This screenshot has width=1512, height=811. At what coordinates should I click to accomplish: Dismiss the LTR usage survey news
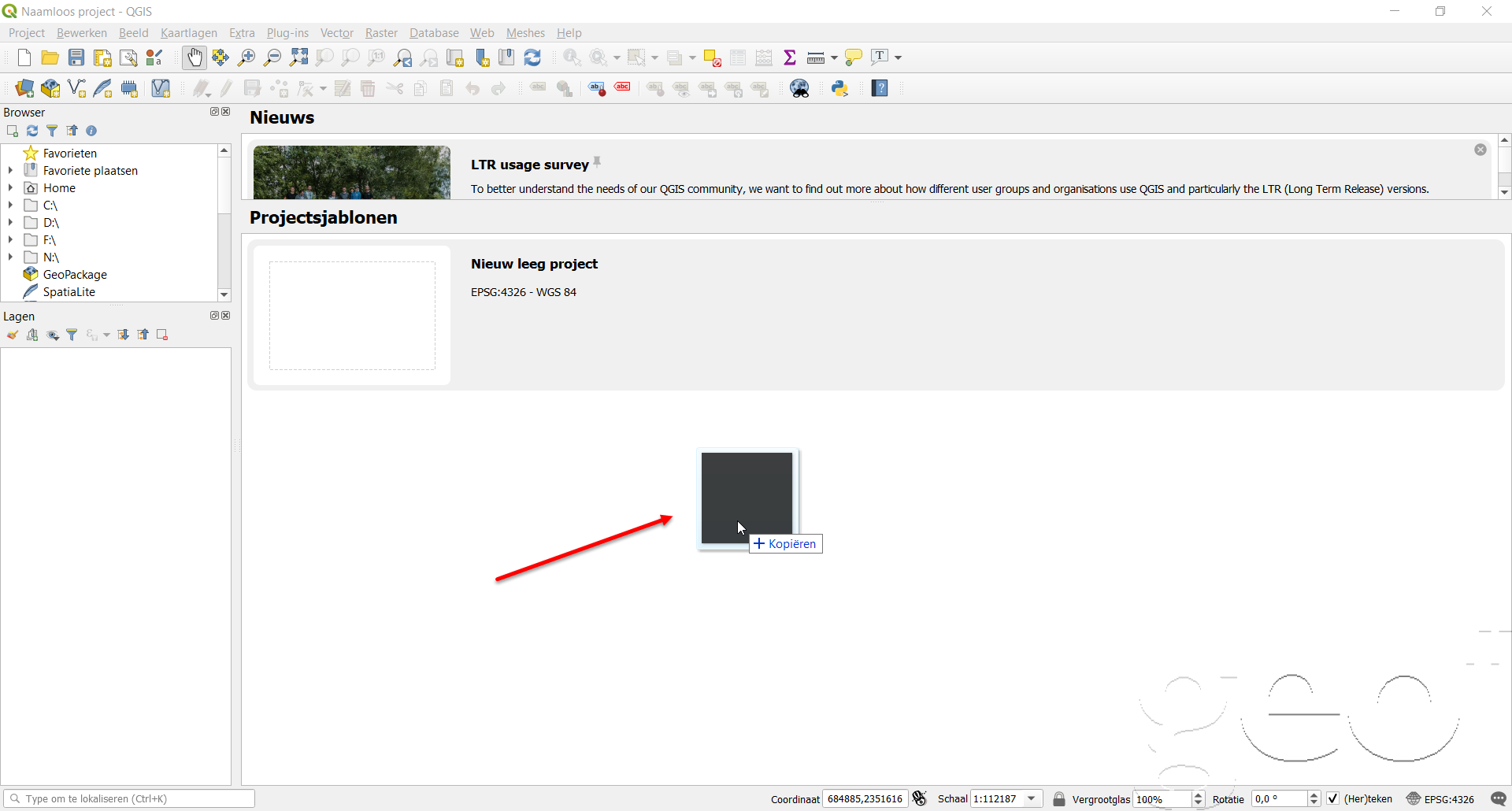(x=1480, y=150)
